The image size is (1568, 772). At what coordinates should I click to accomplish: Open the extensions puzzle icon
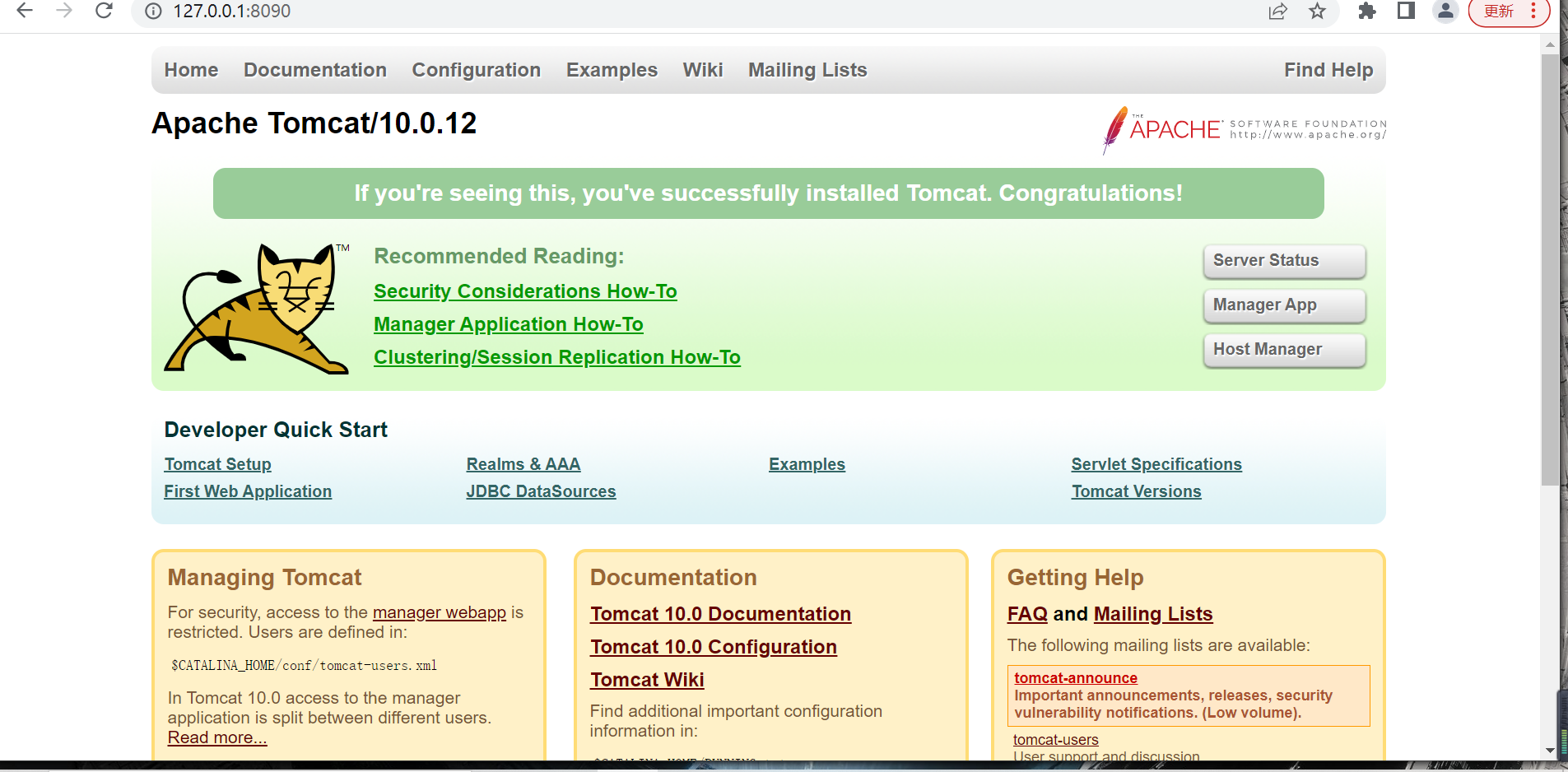1366,11
